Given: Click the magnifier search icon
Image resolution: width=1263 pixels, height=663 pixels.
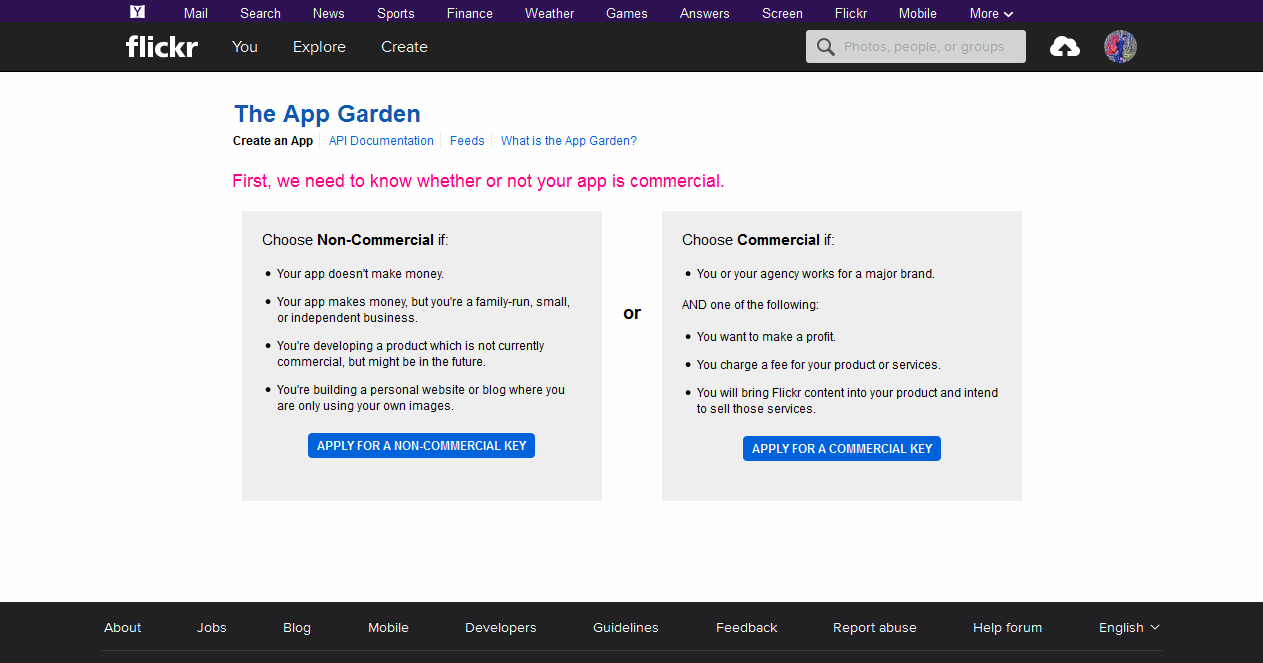Looking at the screenshot, I should (825, 47).
